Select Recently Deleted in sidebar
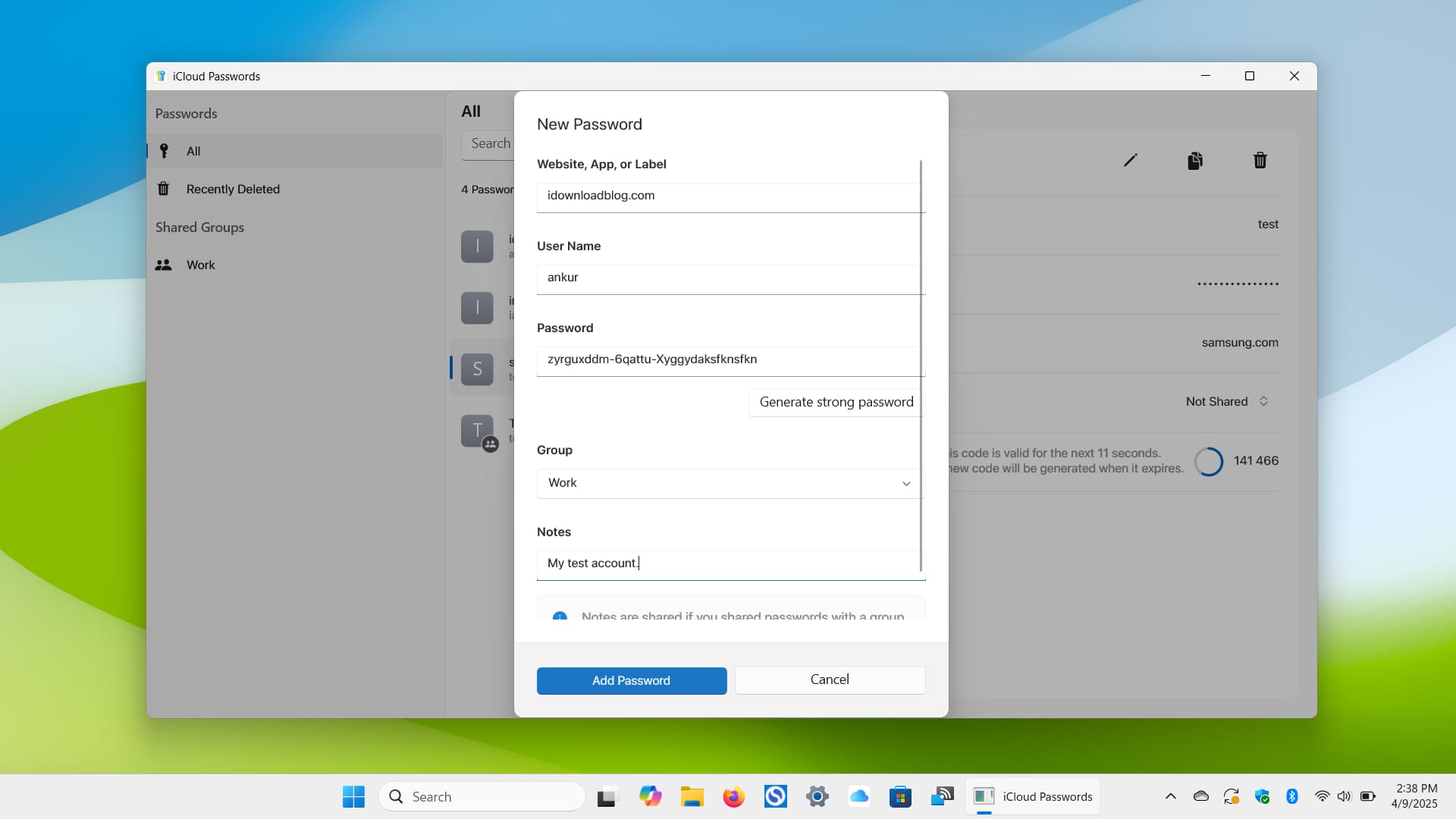This screenshot has height=819, width=1456. [295, 189]
